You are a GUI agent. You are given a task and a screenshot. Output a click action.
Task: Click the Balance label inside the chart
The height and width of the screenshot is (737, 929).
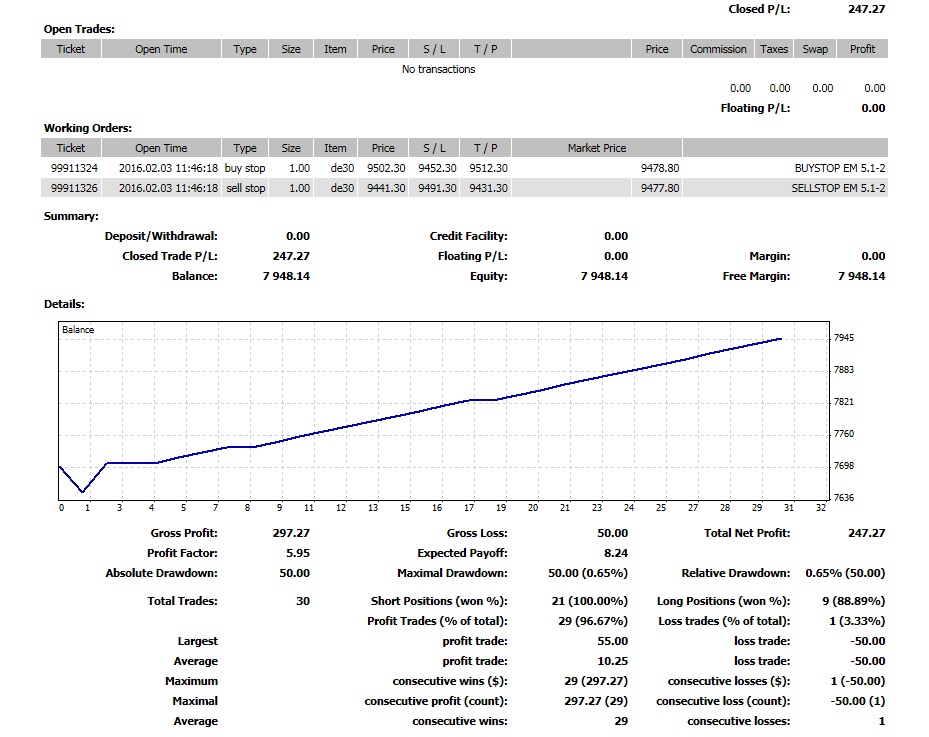coord(78,329)
